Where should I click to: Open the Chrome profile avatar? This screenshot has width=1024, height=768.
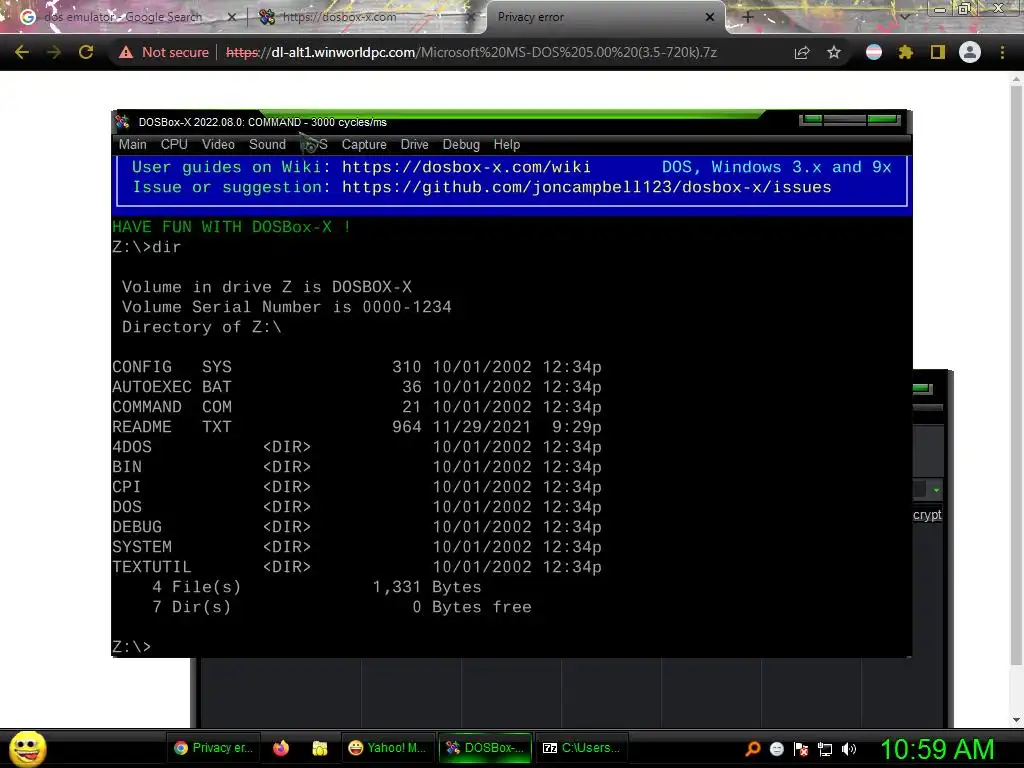point(970,52)
